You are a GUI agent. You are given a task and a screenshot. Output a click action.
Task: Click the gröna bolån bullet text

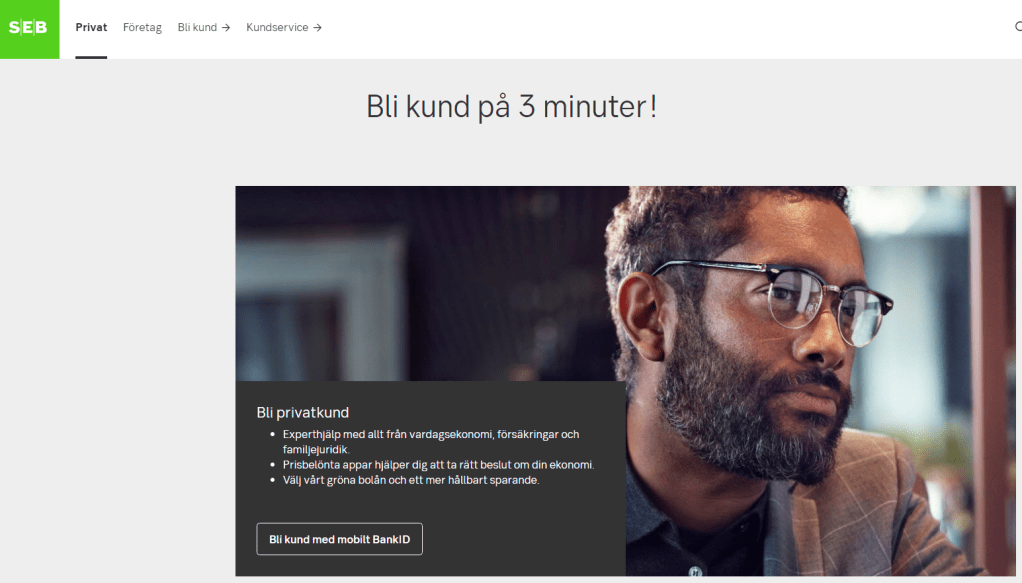tap(411, 480)
